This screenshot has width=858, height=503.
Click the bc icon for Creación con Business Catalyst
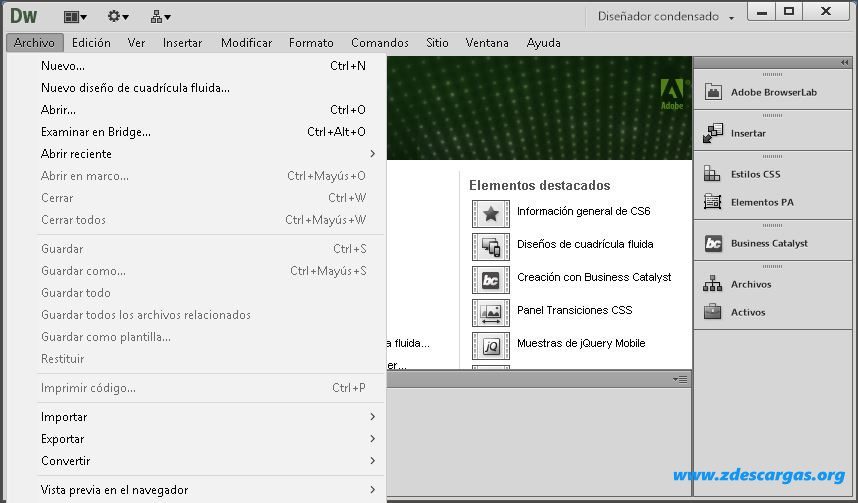(491, 280)
